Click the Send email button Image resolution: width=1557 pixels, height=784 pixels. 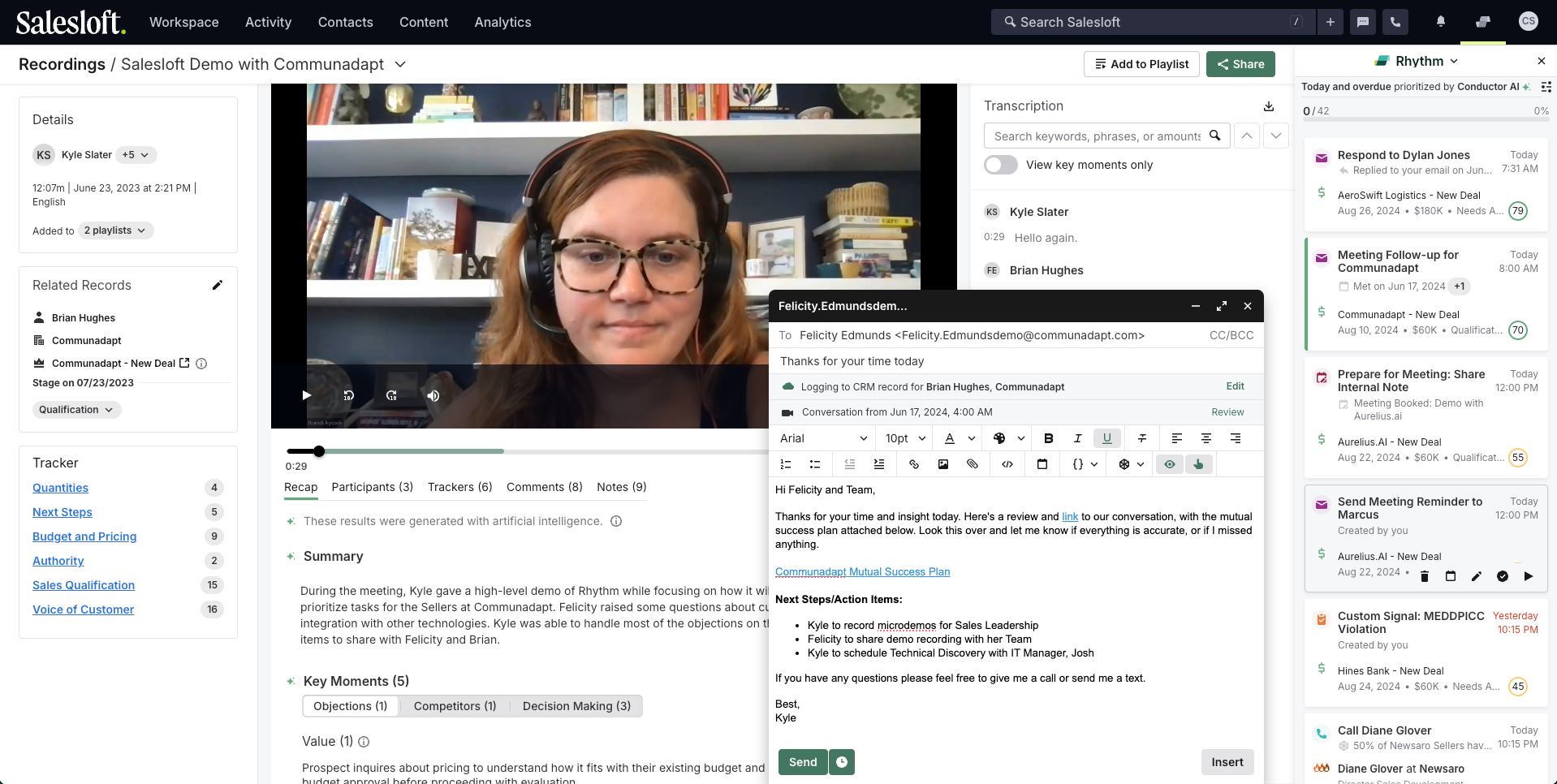tap(803, 762)
